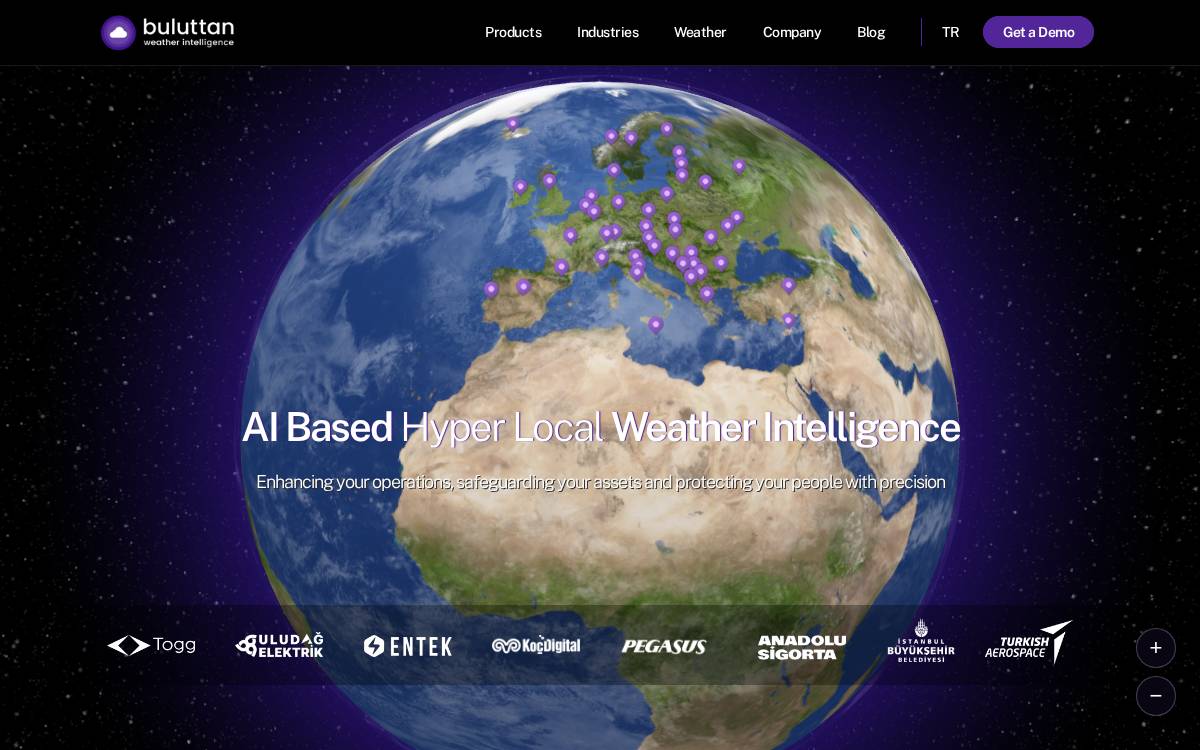The height and width of the screenshot is (750, 1200).
Task: Click the Anadolu Sigorta logo
Action: pos(801,647)
